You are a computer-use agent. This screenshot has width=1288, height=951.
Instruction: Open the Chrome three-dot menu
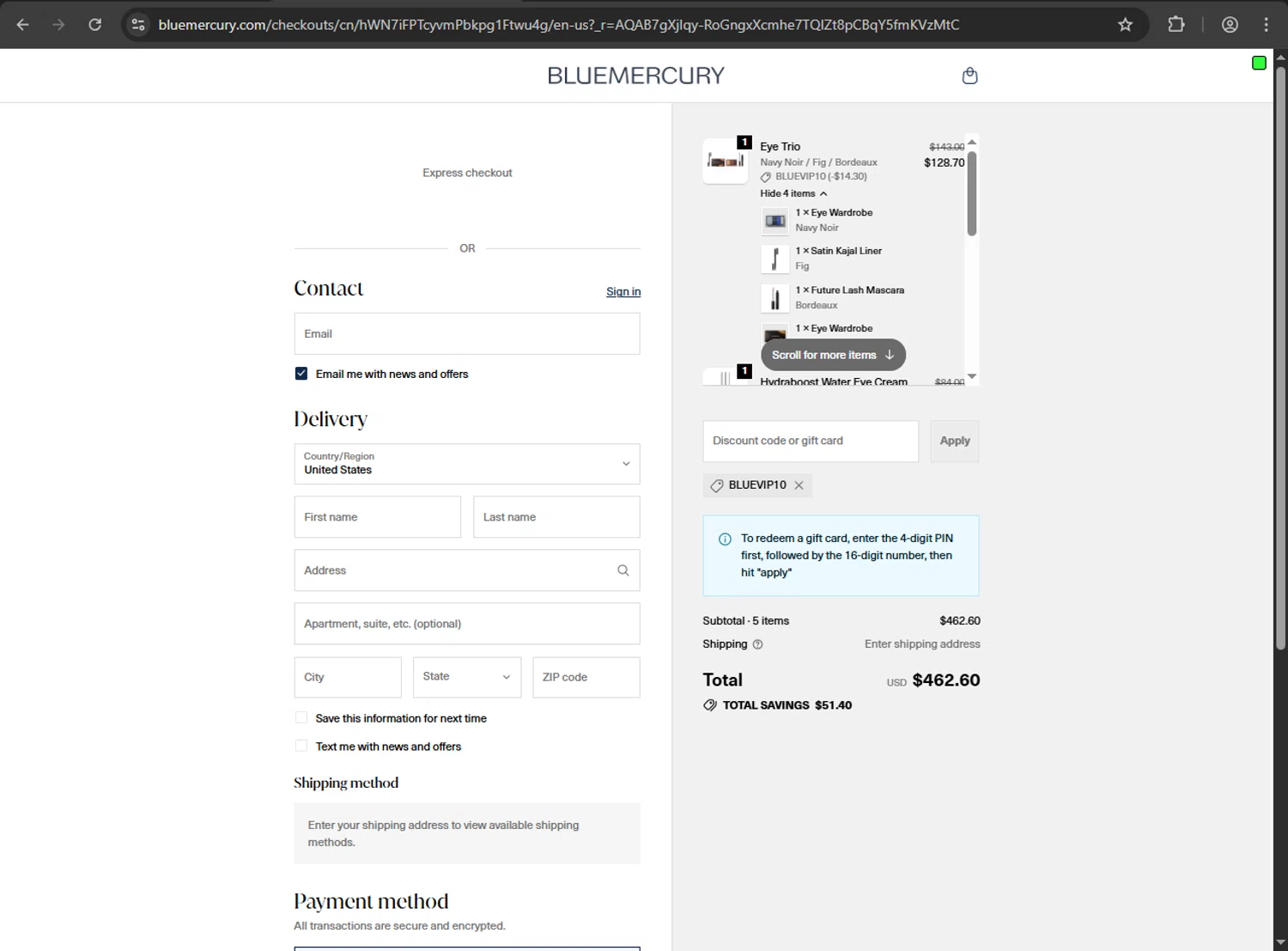click(1267, 25)
